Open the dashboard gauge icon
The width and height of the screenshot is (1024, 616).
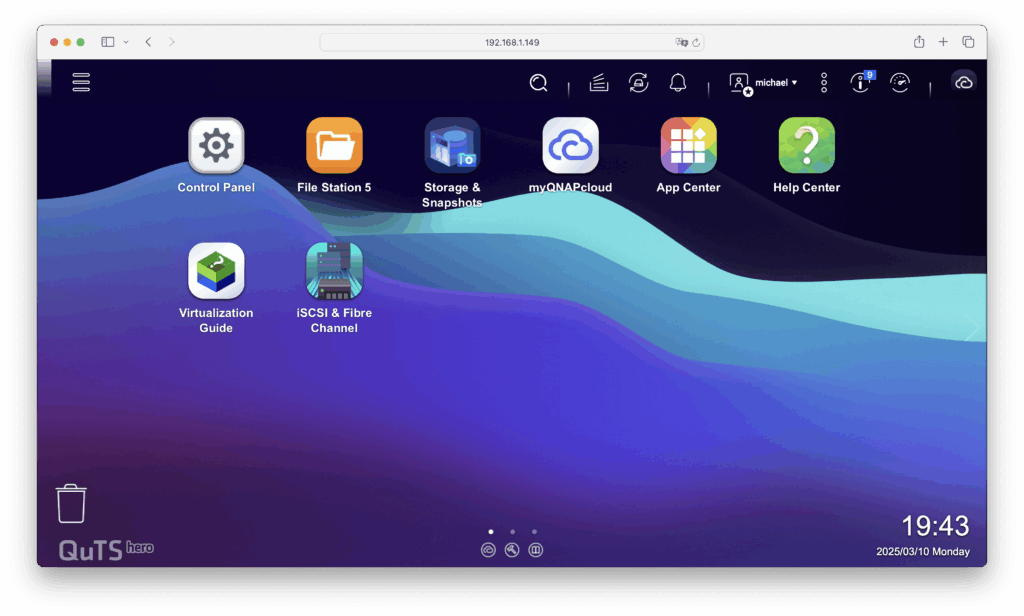point(900,83)
